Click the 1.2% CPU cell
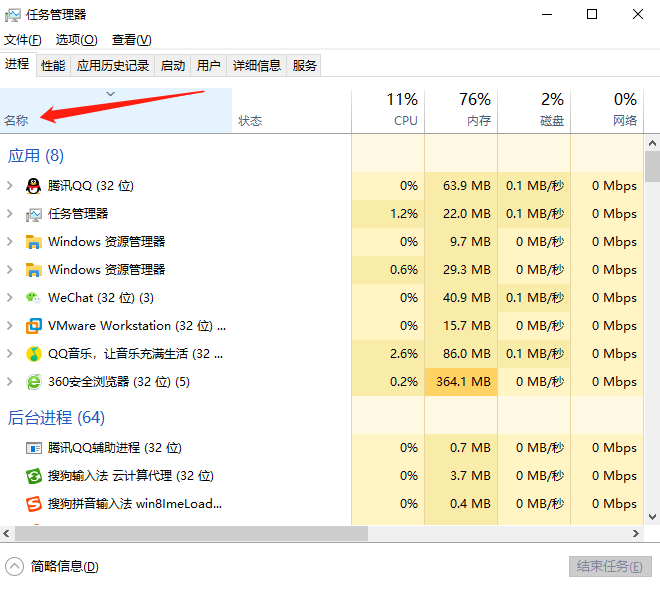 pyautogui.click(x=388, y=214)
